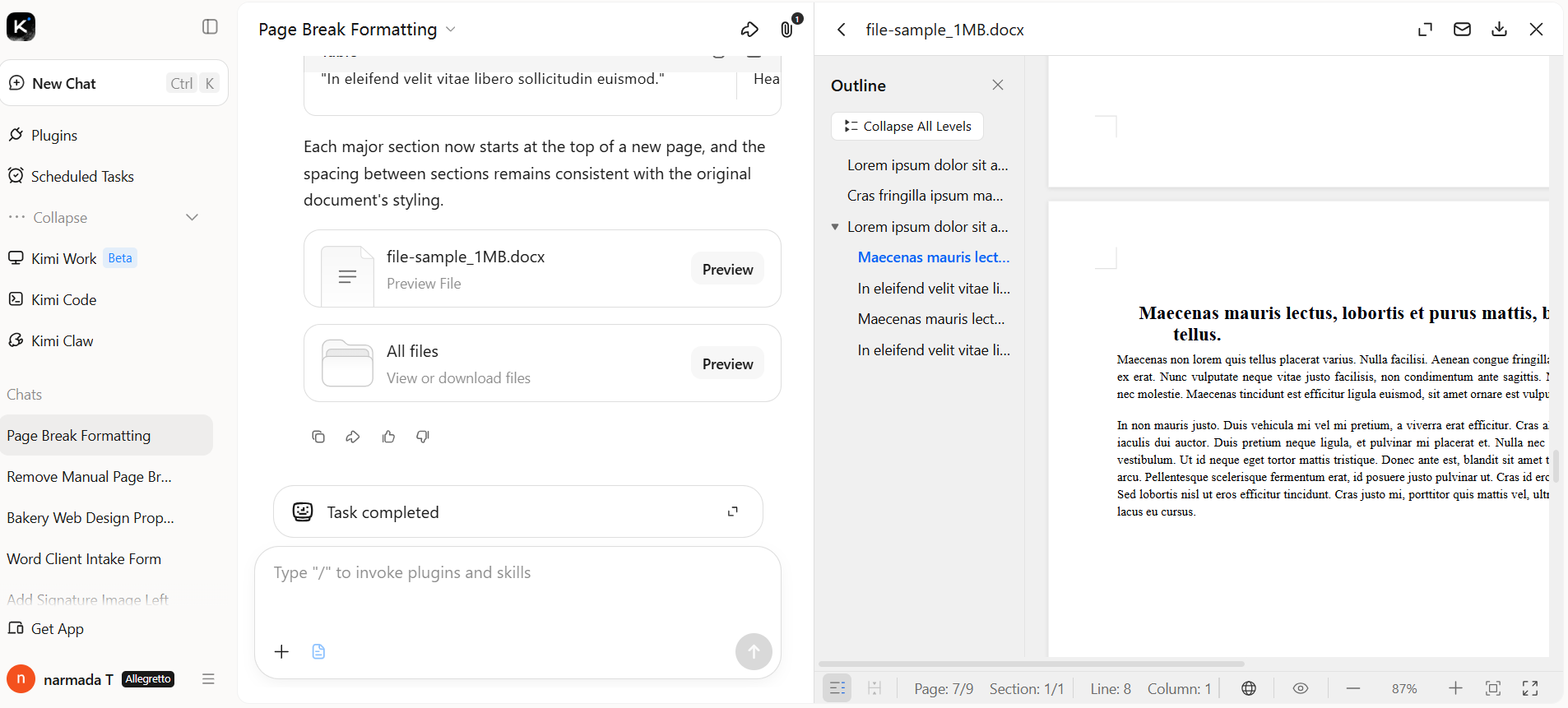The width and height of the screenshot is (1568, 708).
Task: Preview file-sample_1MB.docx
Action: (x=727, y=269)
